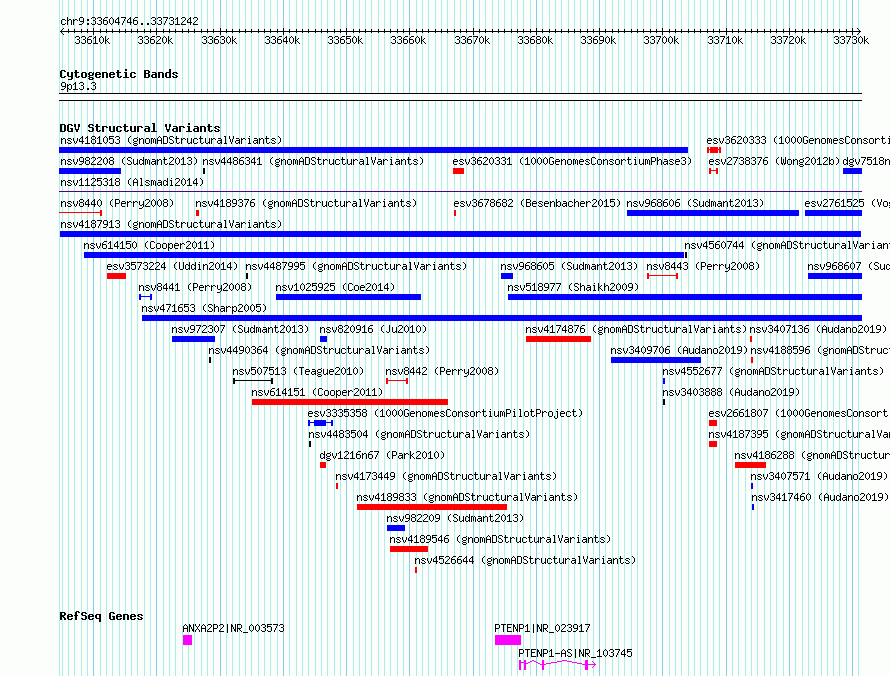Click nsv4526644 gnomAD variant label
This screenshot has width=890, height=676.
(525, 560)
